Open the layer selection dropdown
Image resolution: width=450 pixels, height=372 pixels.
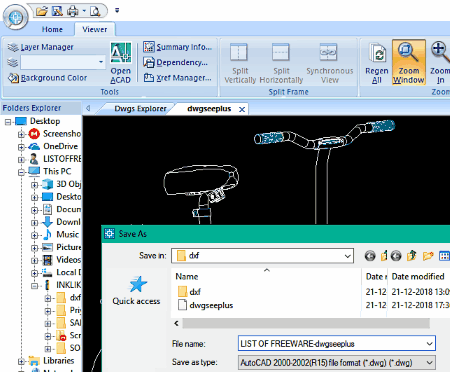101,62
